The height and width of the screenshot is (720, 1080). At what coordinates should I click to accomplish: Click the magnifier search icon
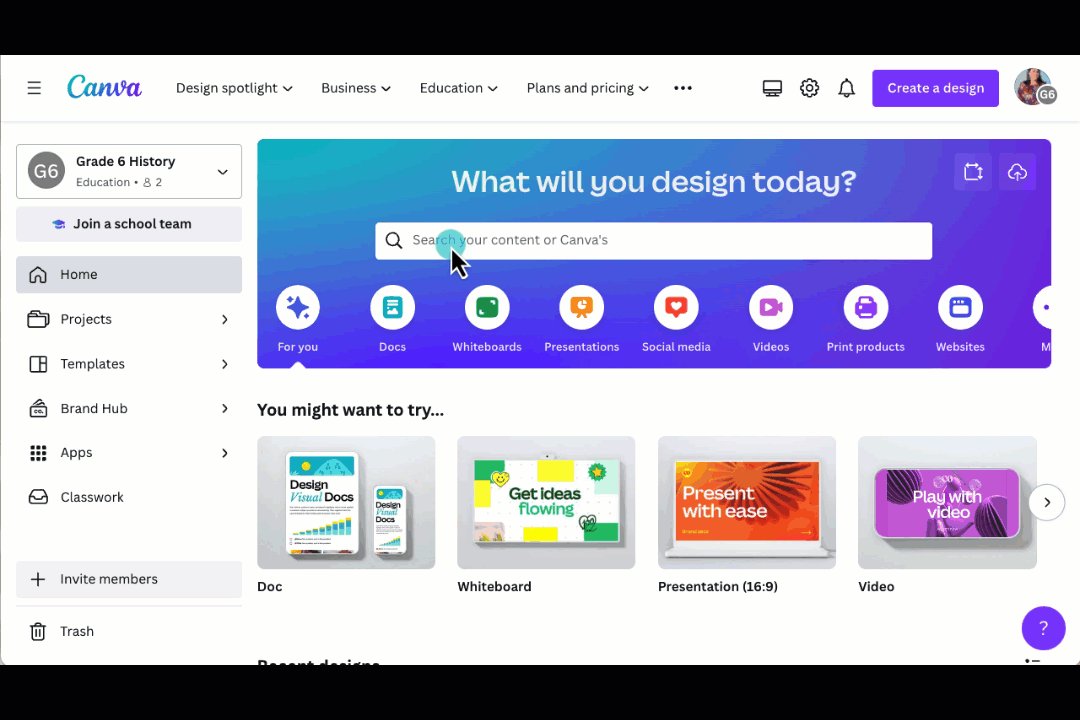tap(393, 240)
